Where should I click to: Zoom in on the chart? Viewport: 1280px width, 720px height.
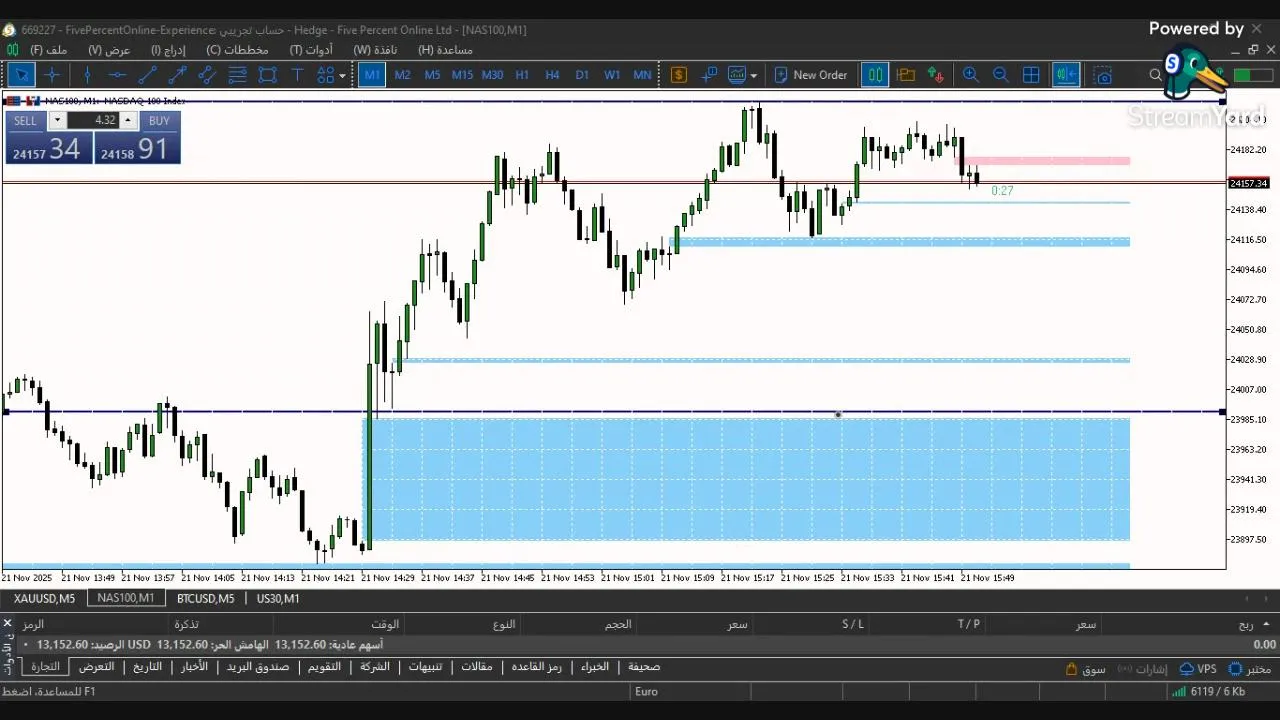pyautogui.click(x=970, y=75)
